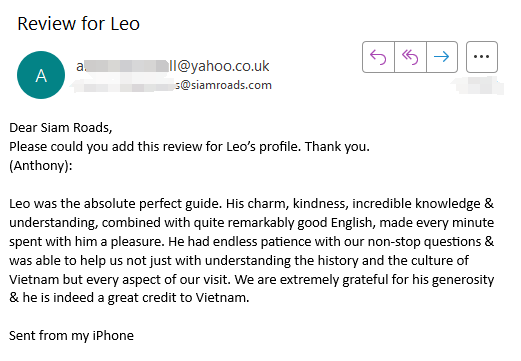Click the words Thank you in the request line
This screenshot has height=361, width=521.
(x=337, y=147)
